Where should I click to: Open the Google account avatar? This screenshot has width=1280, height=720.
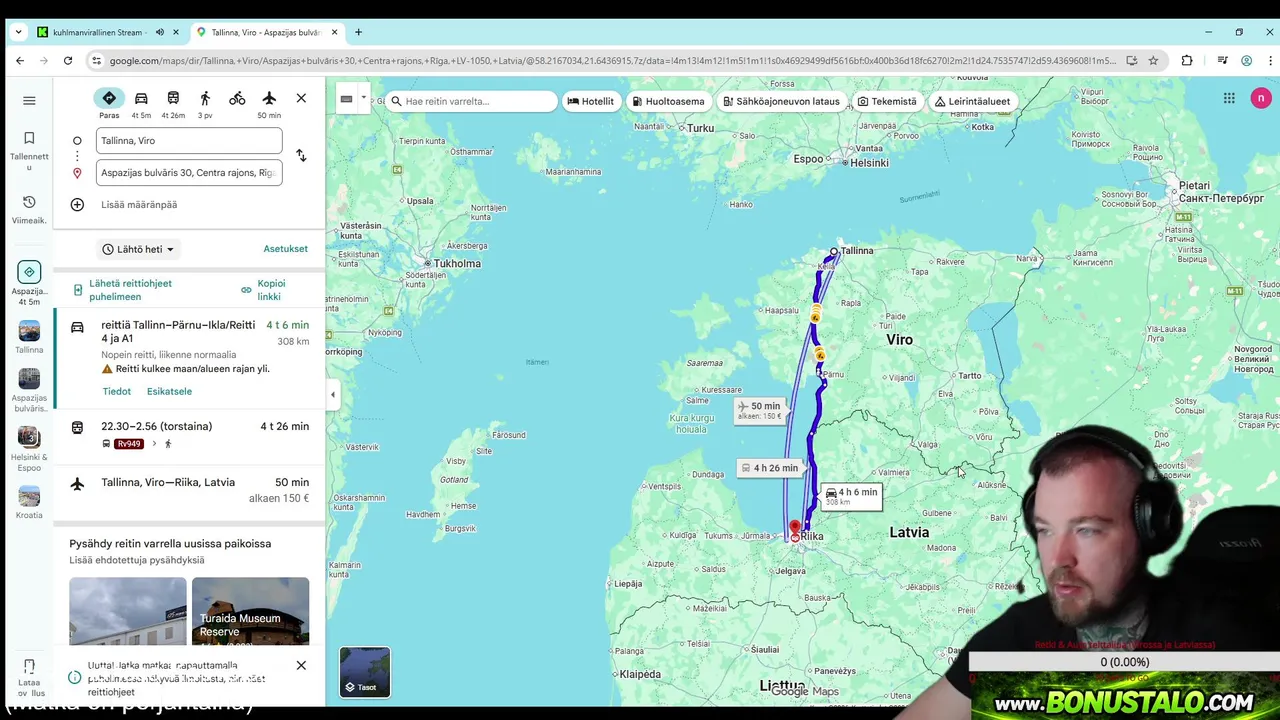point(1261,98)
